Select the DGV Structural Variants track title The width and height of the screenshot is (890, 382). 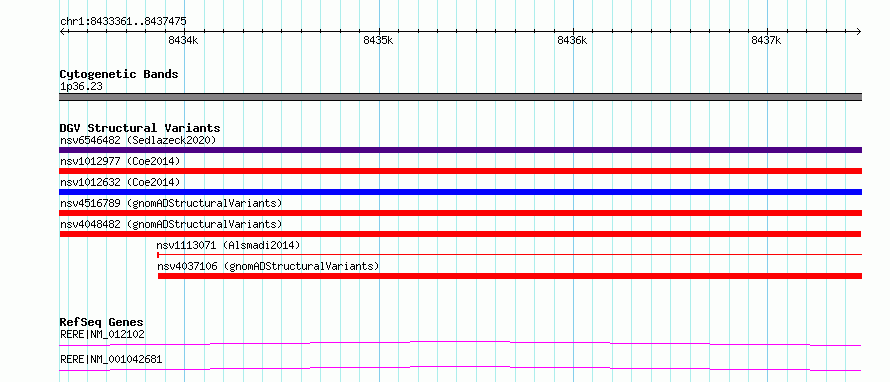pyautogui.click(x=140, y=128)
